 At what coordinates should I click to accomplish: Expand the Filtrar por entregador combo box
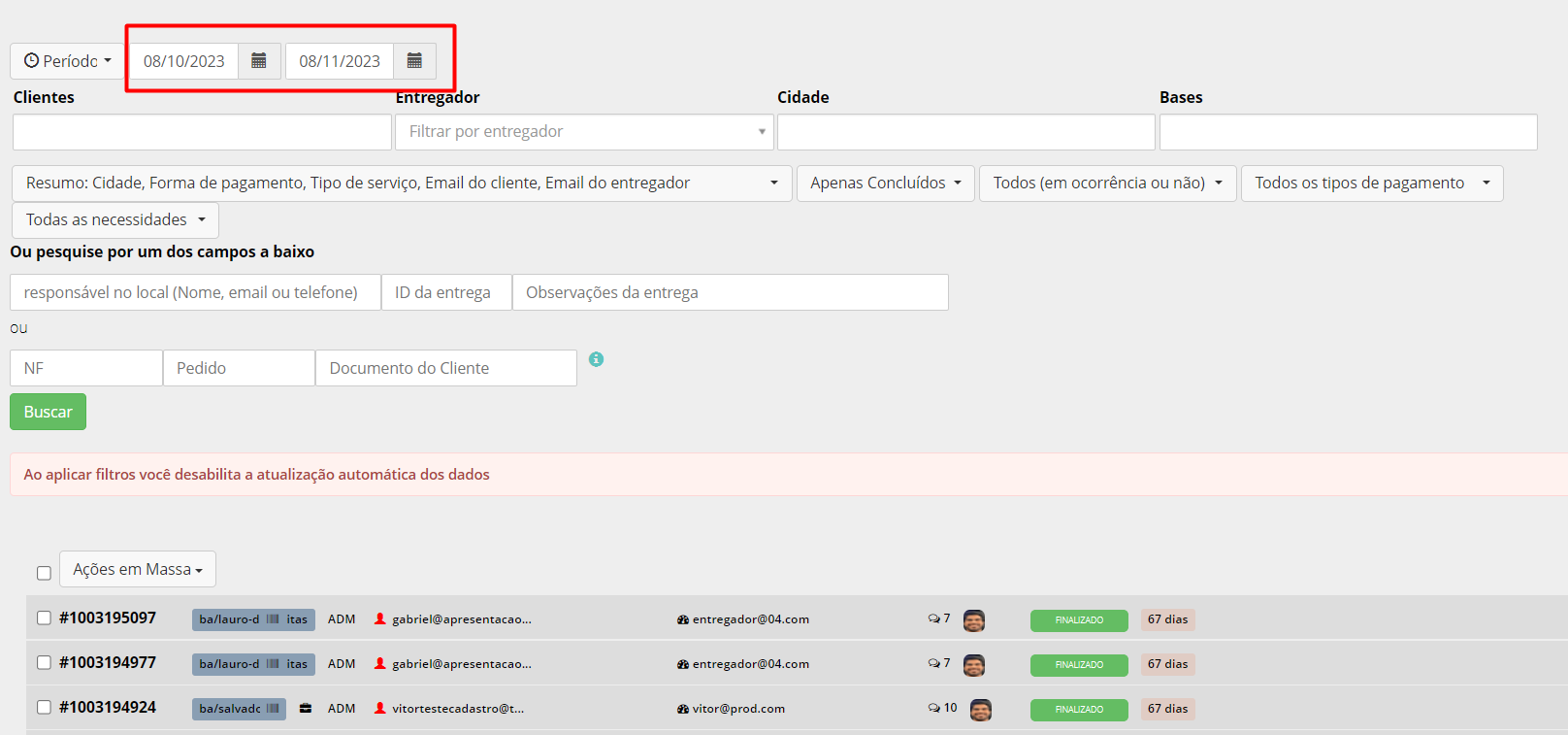[584, 132]
